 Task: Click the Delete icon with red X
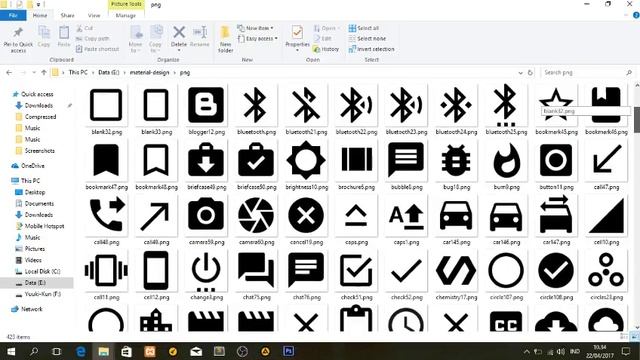tap(179, 32)
